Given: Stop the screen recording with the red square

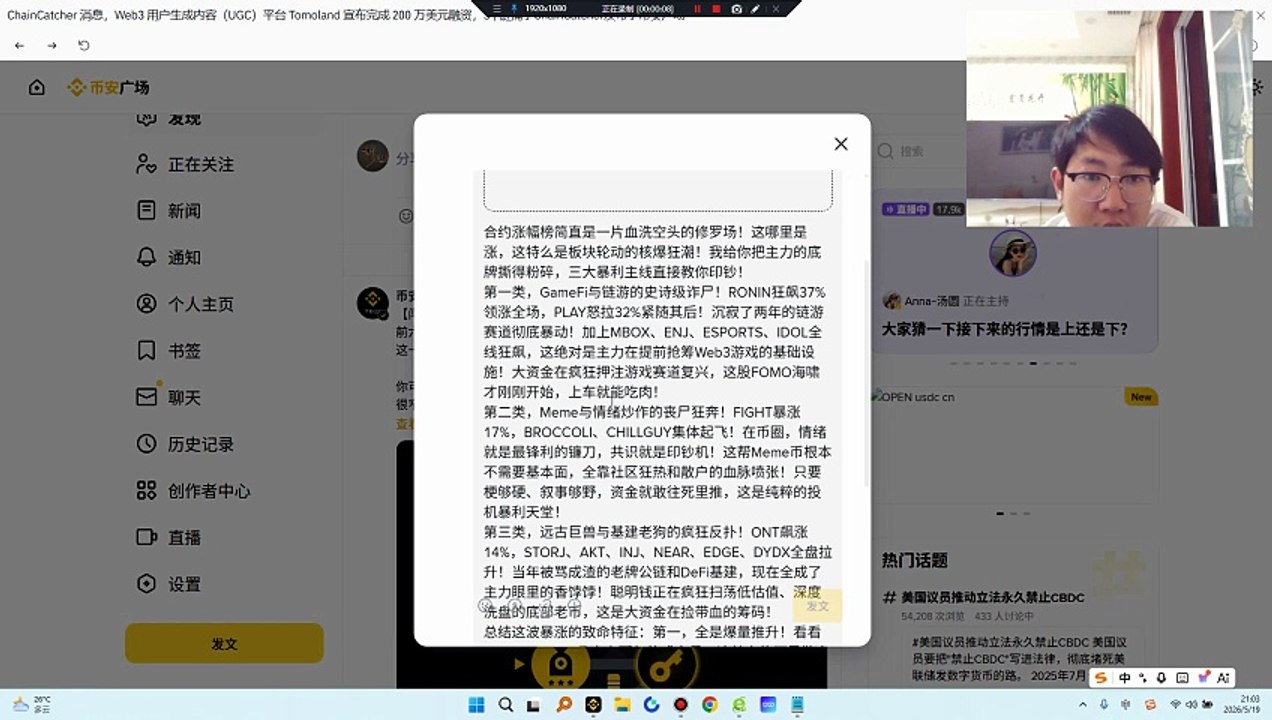Looking at the screenshot, I should [716, 8].
